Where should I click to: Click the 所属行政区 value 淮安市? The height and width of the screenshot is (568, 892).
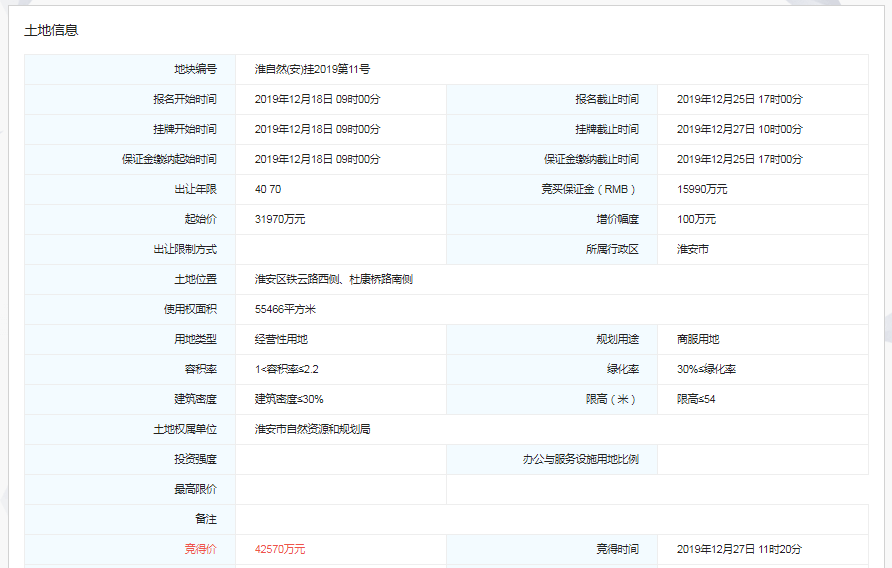pyautogui.click(x=692, y=249)
